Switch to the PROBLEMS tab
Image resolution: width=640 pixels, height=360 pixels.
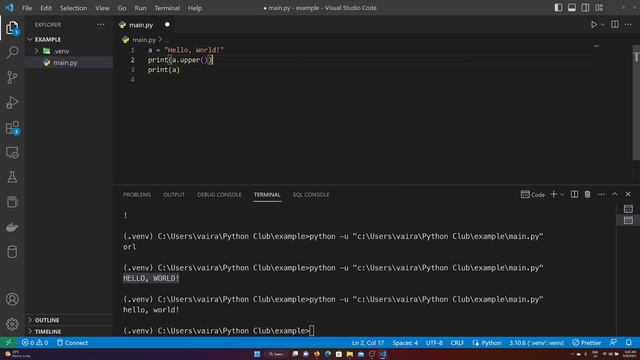[x=137, y=195]
